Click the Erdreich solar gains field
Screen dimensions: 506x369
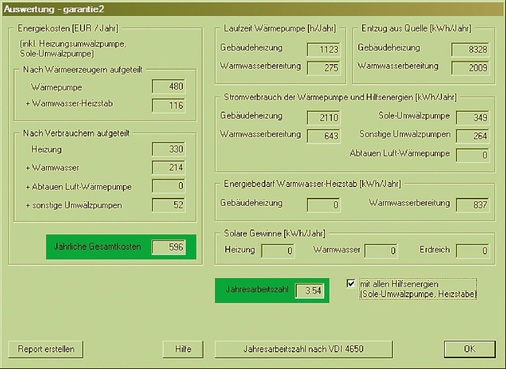472,251
